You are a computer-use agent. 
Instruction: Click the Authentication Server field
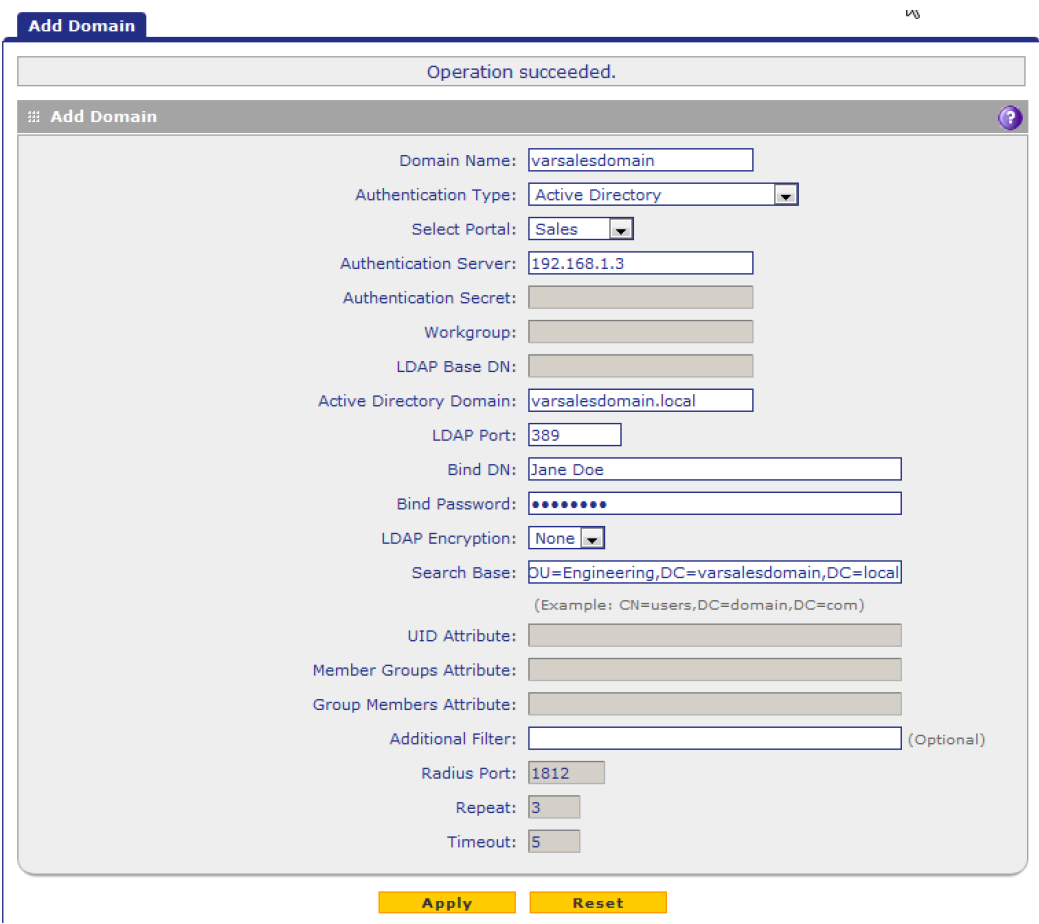640,263
